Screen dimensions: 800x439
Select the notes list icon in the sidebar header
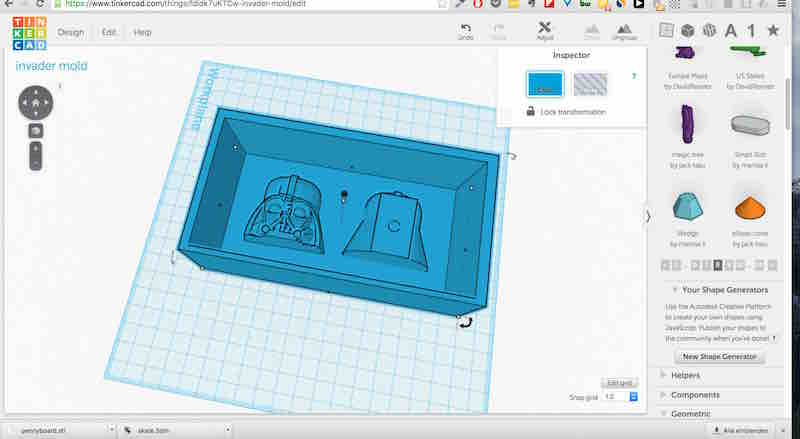666,30
